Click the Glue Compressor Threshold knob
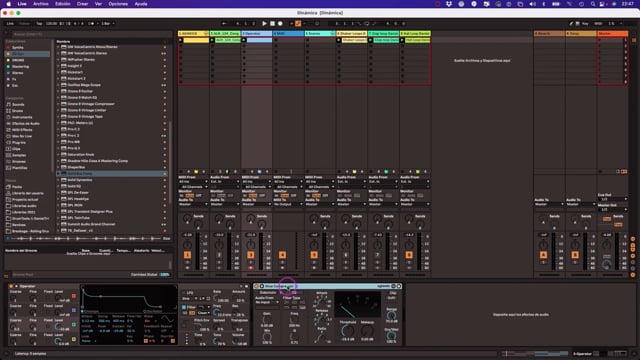The width and height of the screenshot is (640, 360). tap(347, 331)
